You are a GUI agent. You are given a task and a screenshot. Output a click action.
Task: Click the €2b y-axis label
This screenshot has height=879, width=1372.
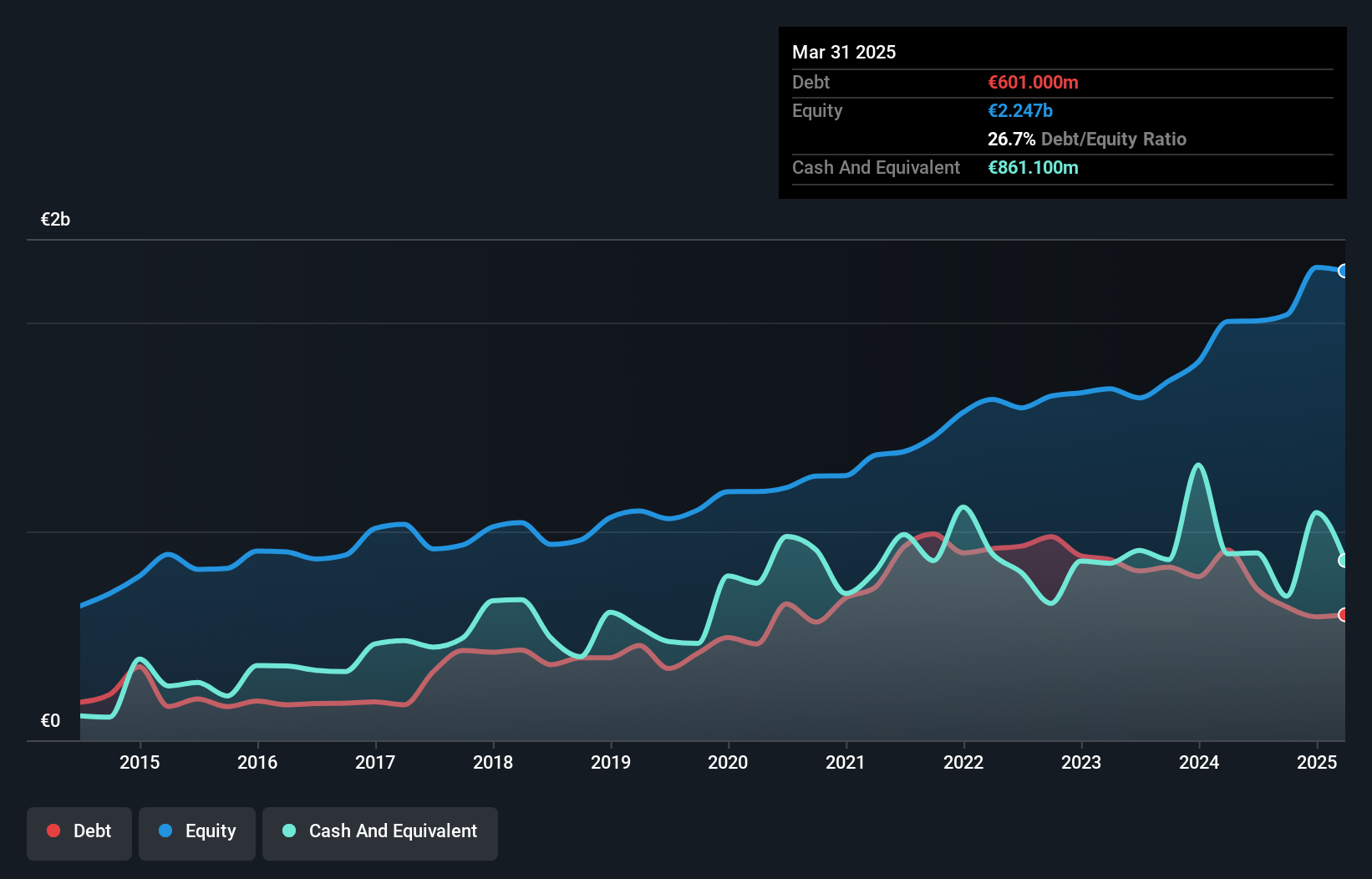[x=55, y=219]
